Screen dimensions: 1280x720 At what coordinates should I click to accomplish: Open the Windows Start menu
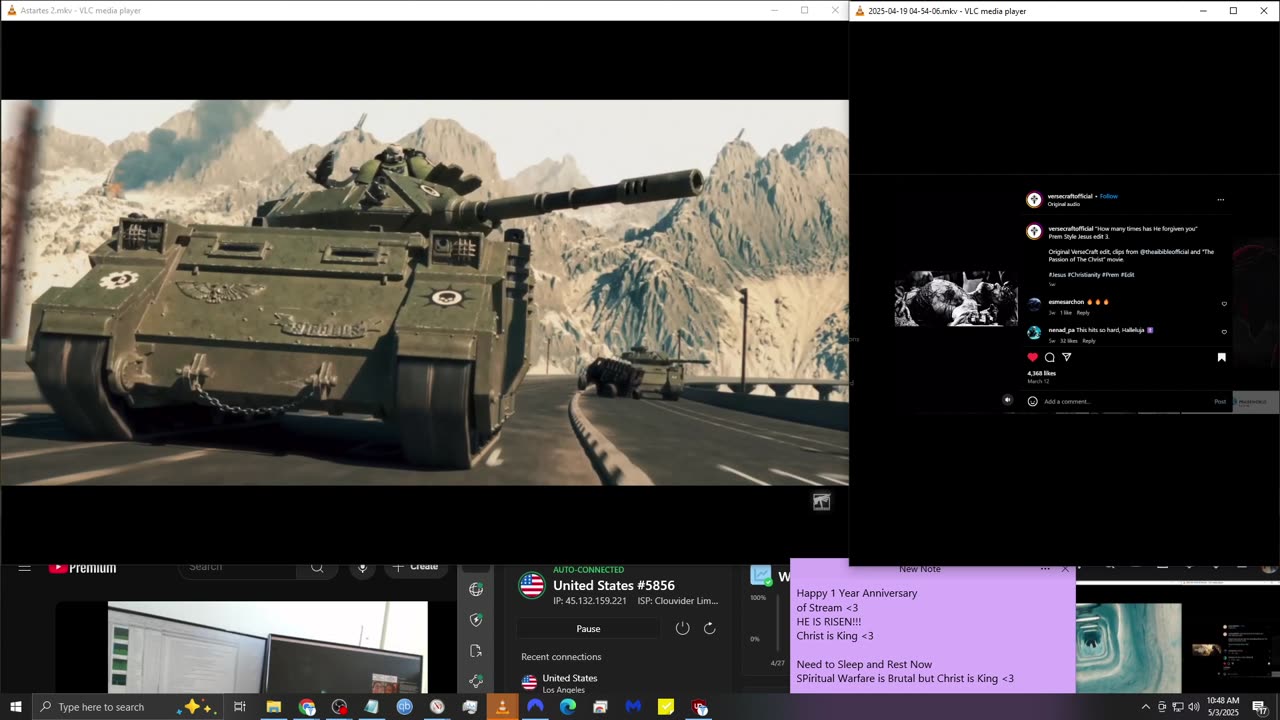click(15, 707)
